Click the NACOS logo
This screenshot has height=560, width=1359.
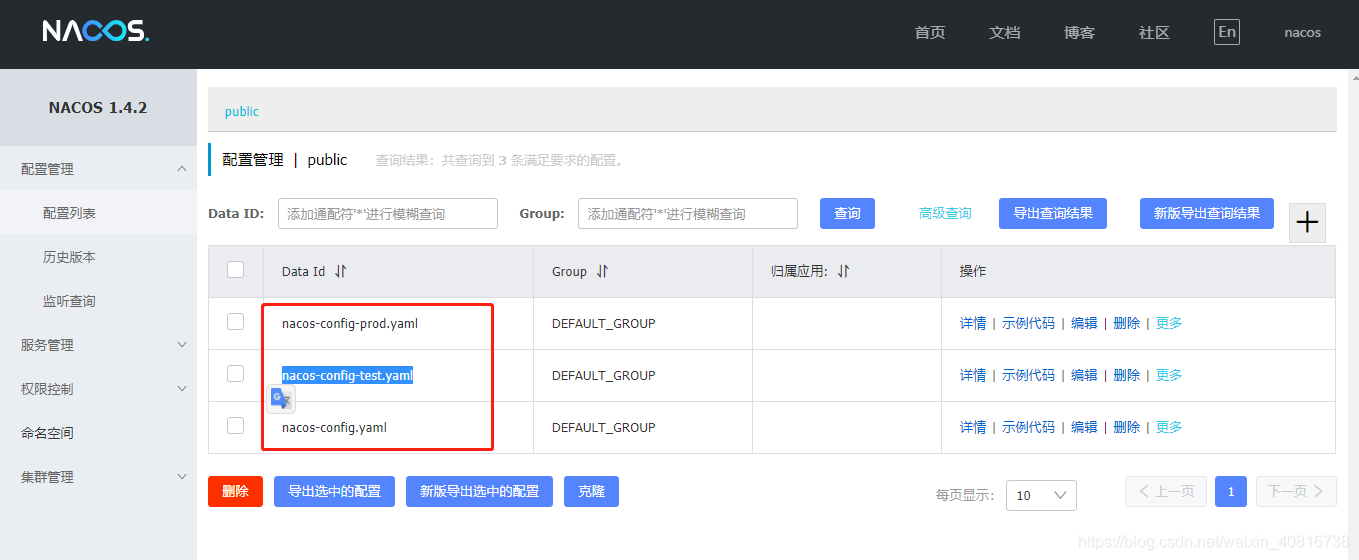(96, 32)
